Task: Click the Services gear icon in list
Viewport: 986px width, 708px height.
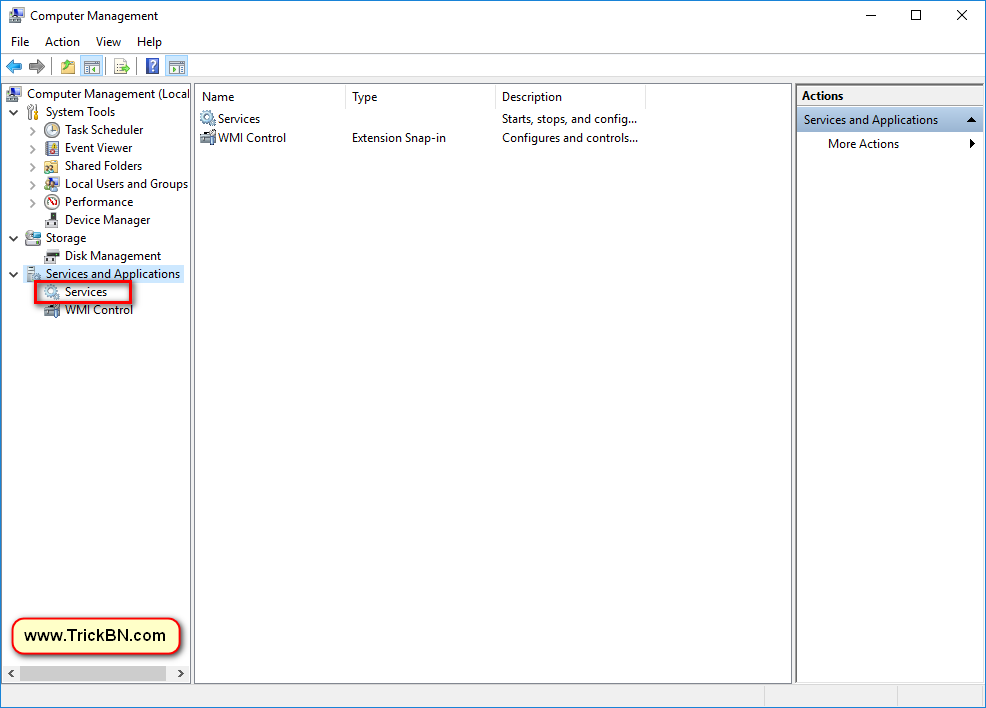Action: 208,118
